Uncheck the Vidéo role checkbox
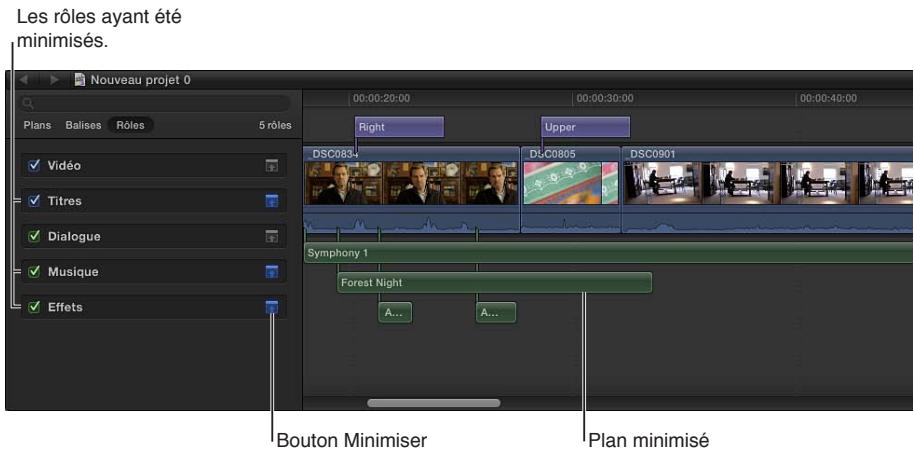Image resolution: width=914 pixels, height=454 pixels. point(34,166)
